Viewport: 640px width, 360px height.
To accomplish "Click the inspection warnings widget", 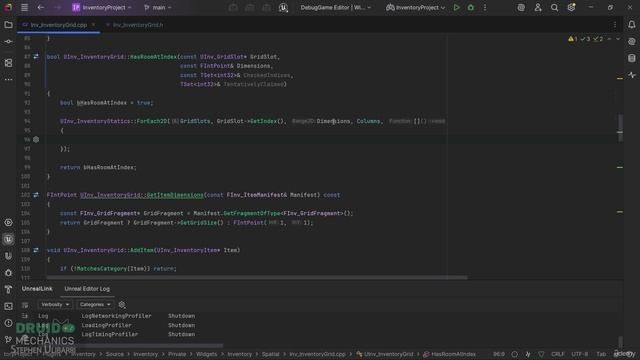I will tap(586, 39).
